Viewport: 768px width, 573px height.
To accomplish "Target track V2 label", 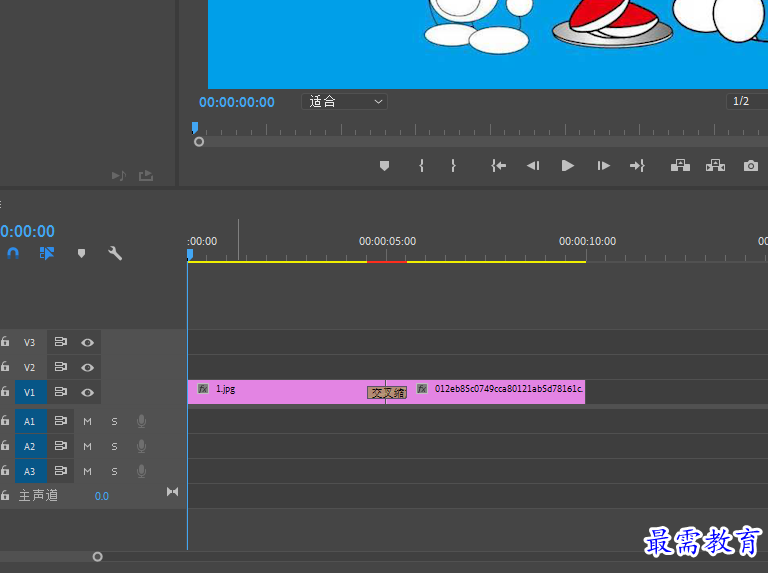I will point(29,367).
